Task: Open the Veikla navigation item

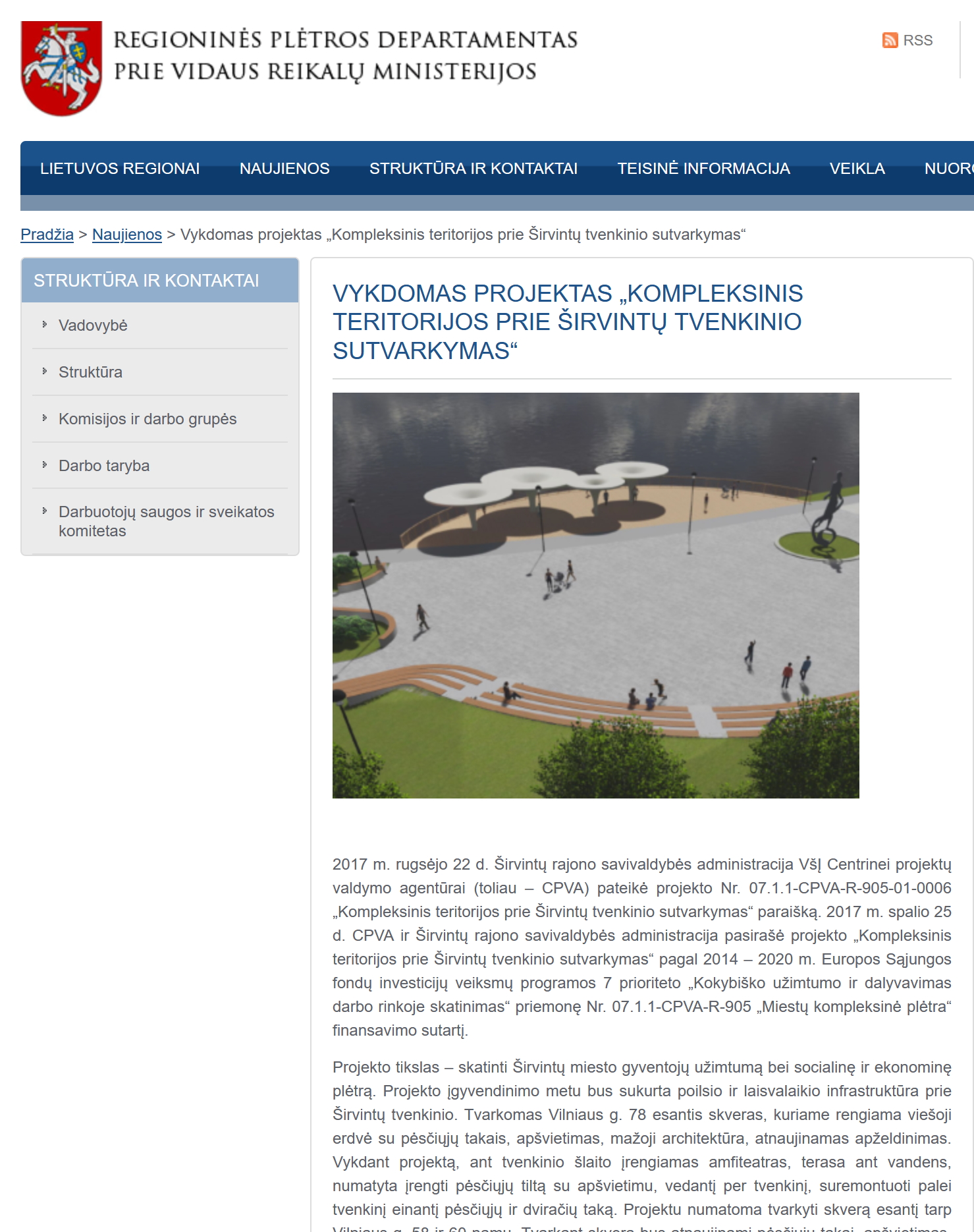Action: (x=857, y=169)
